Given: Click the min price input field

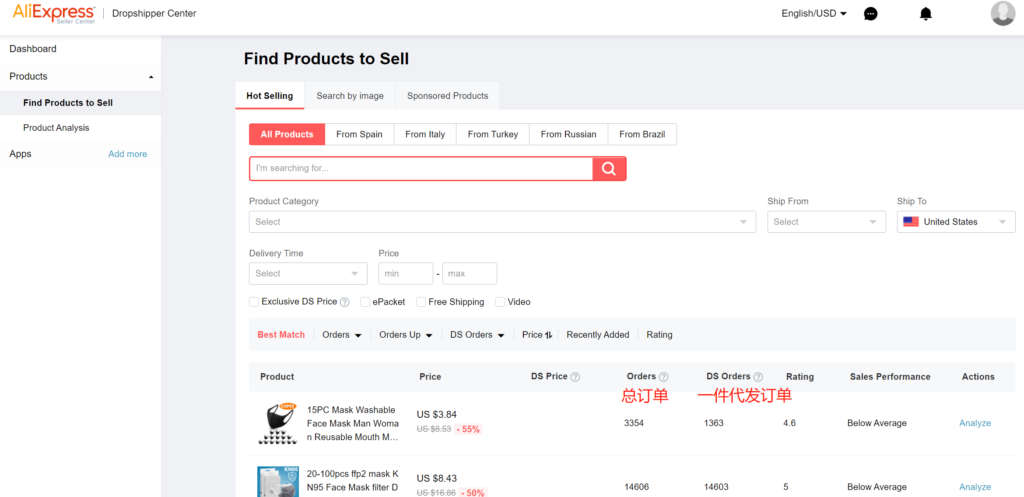Looking at the screenshot, I should [406, 274].
